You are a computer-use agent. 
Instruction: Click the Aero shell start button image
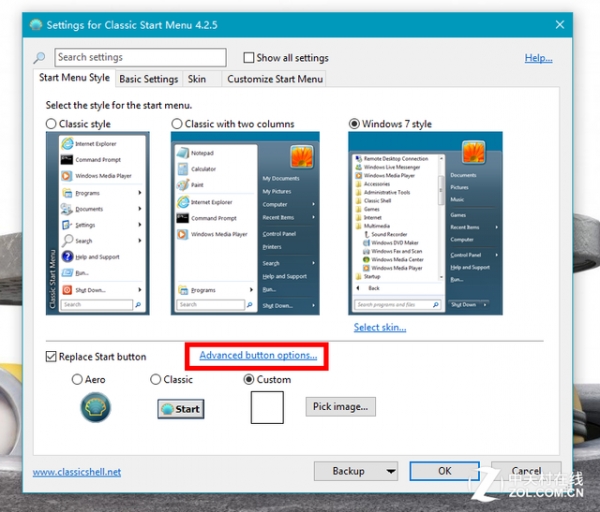point(95,406)
